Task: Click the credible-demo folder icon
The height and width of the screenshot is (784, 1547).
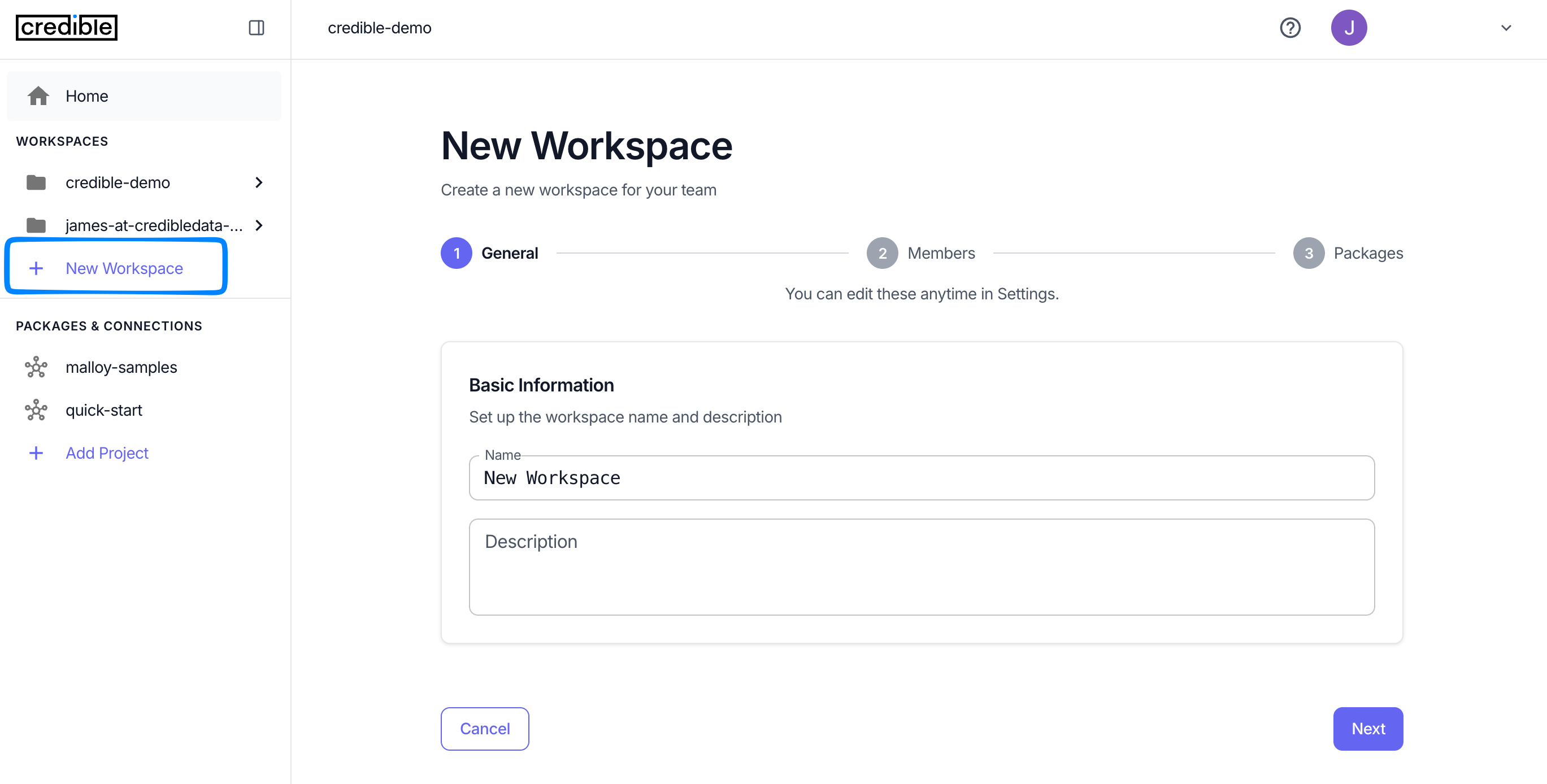Action: [37, 182]
